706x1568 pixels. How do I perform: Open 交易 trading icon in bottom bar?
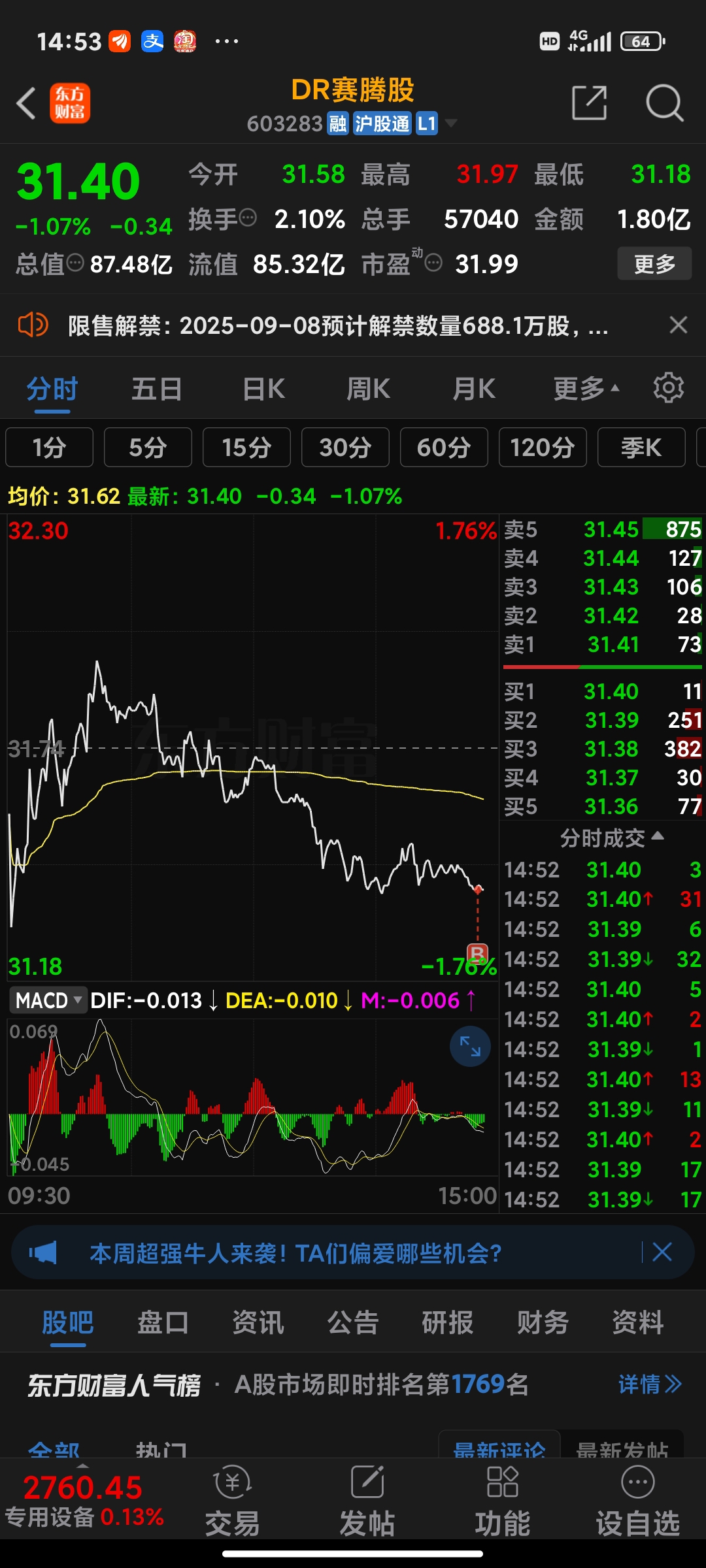coord(232,1500)
